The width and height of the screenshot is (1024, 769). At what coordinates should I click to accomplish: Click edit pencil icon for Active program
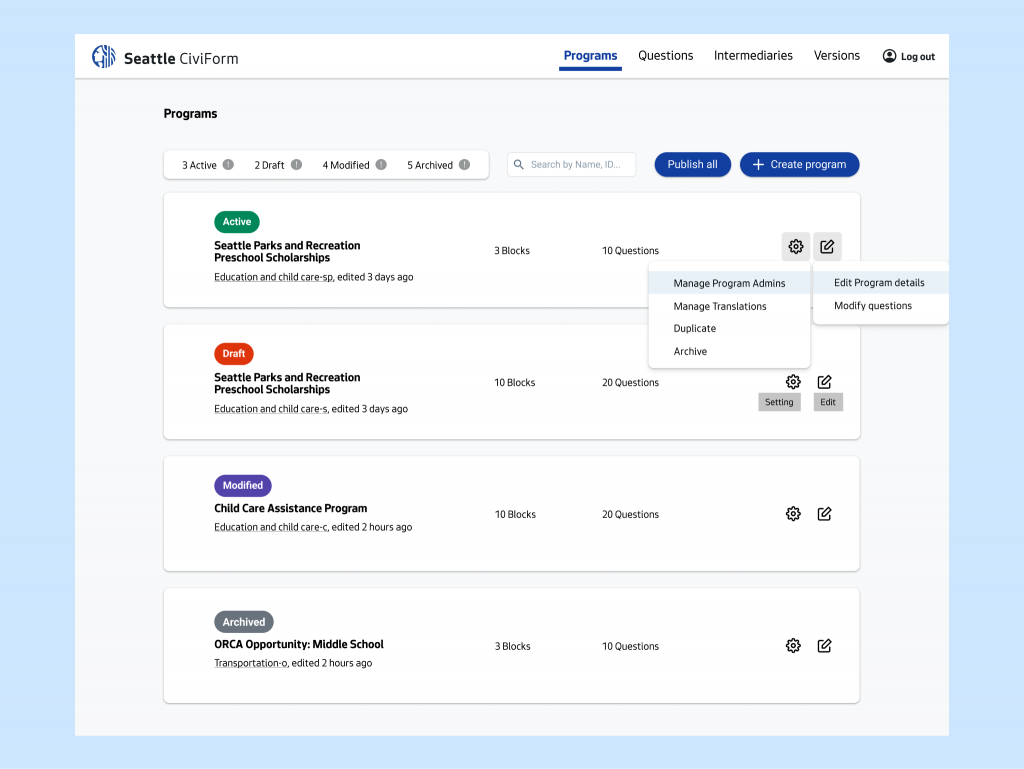827,246
